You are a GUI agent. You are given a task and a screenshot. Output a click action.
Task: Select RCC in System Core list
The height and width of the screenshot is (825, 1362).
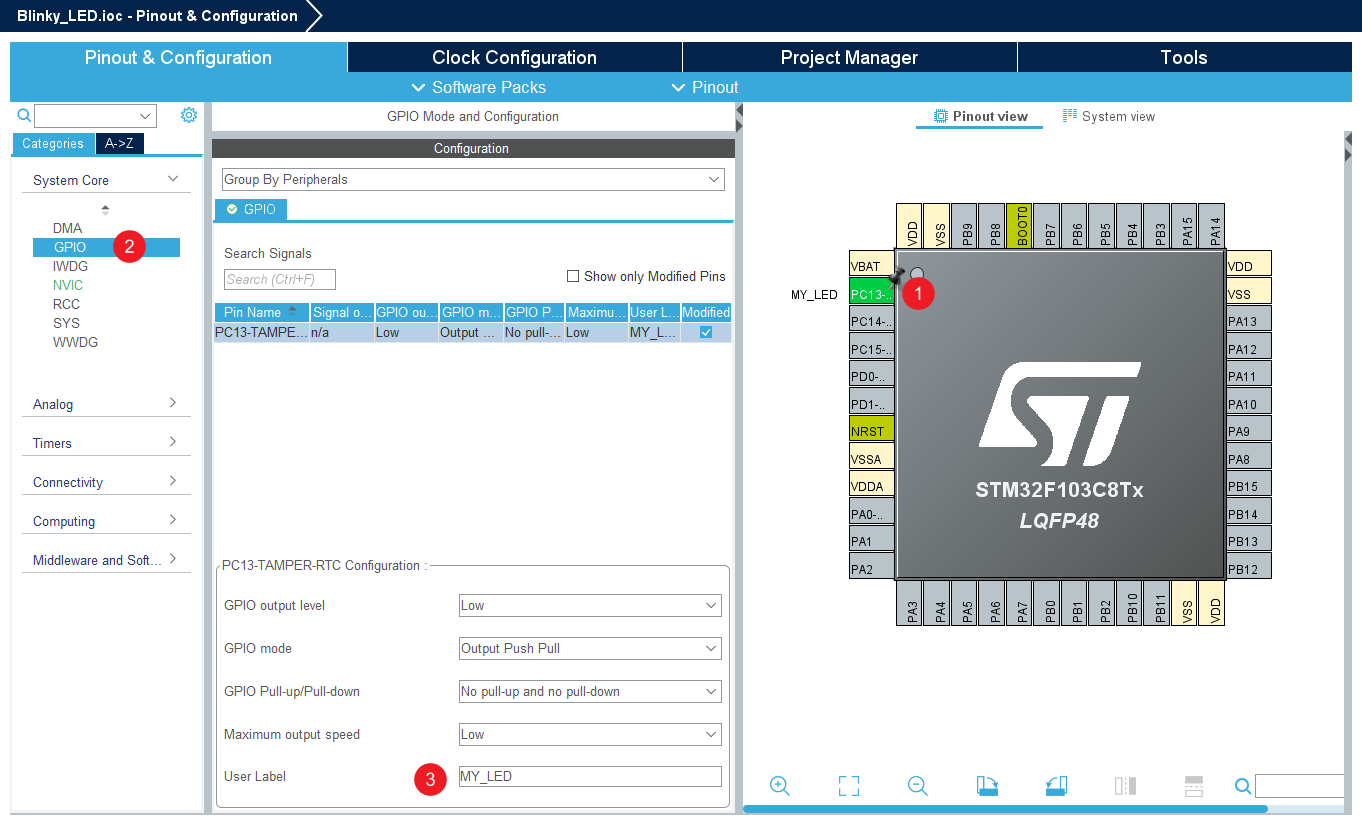(67, 304)
